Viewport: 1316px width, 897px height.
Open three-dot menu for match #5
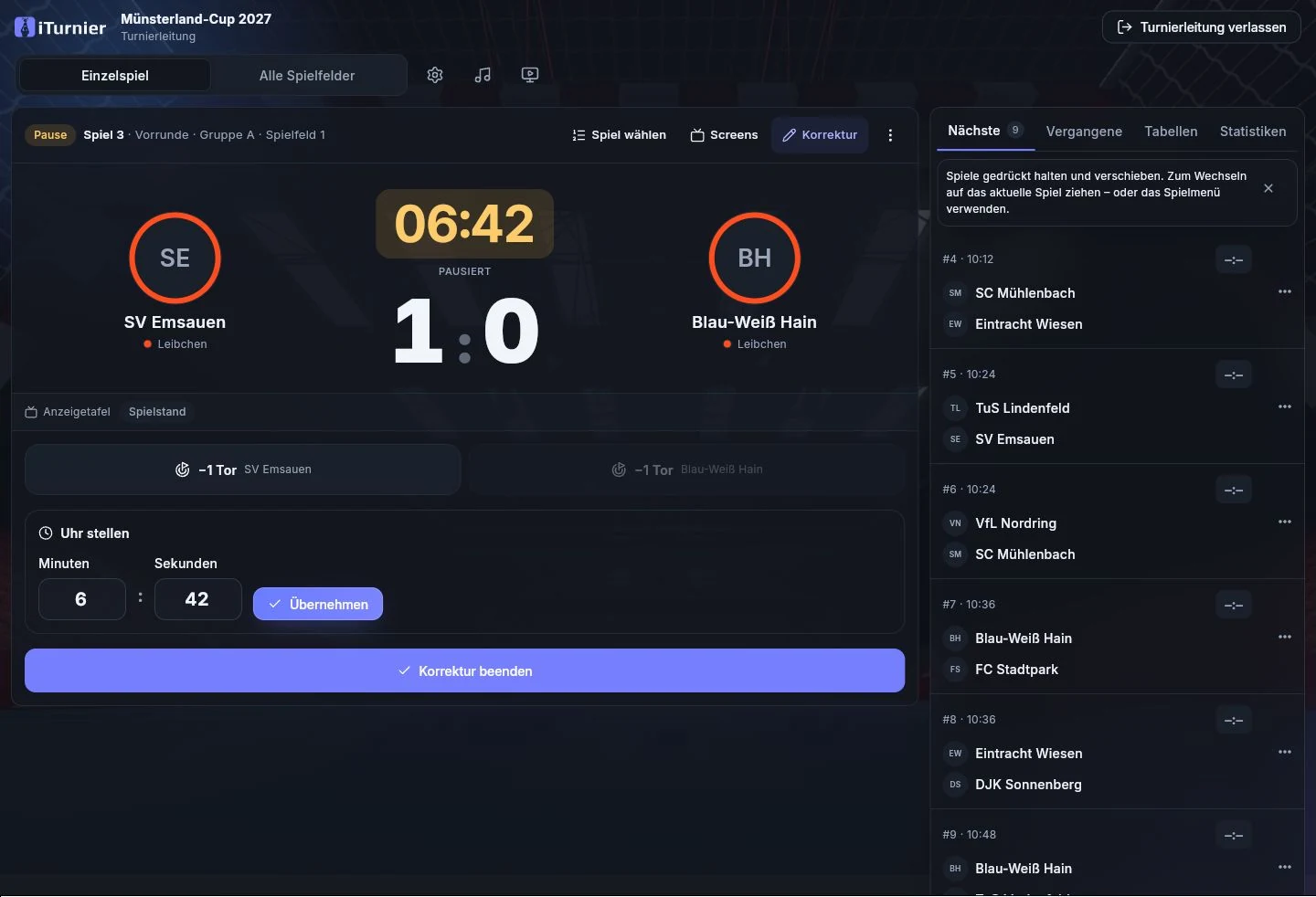(x=1285, y=406)
